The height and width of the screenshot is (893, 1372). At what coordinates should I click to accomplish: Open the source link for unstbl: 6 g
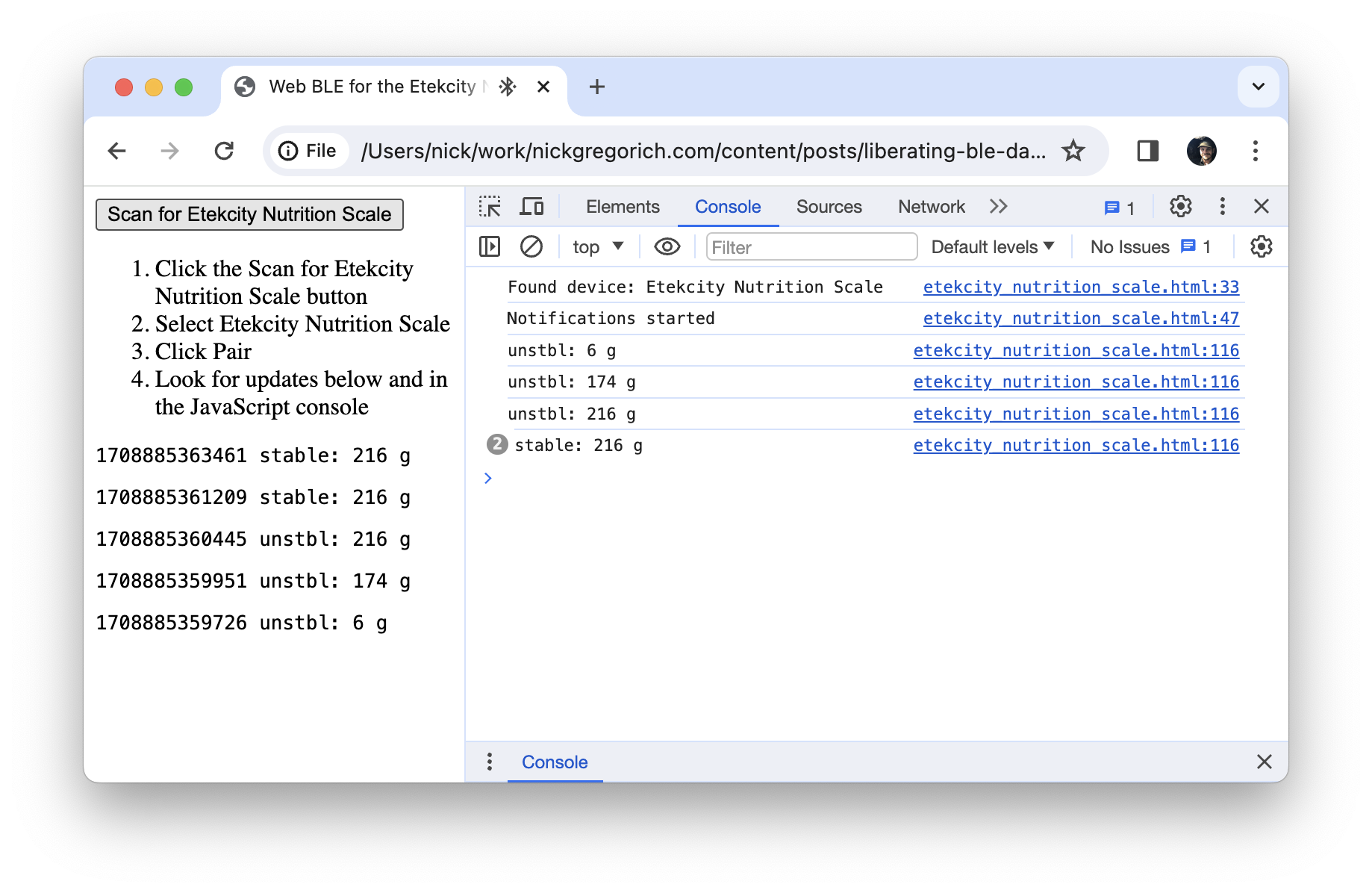pyautogui.click(x=1076, y=350)
